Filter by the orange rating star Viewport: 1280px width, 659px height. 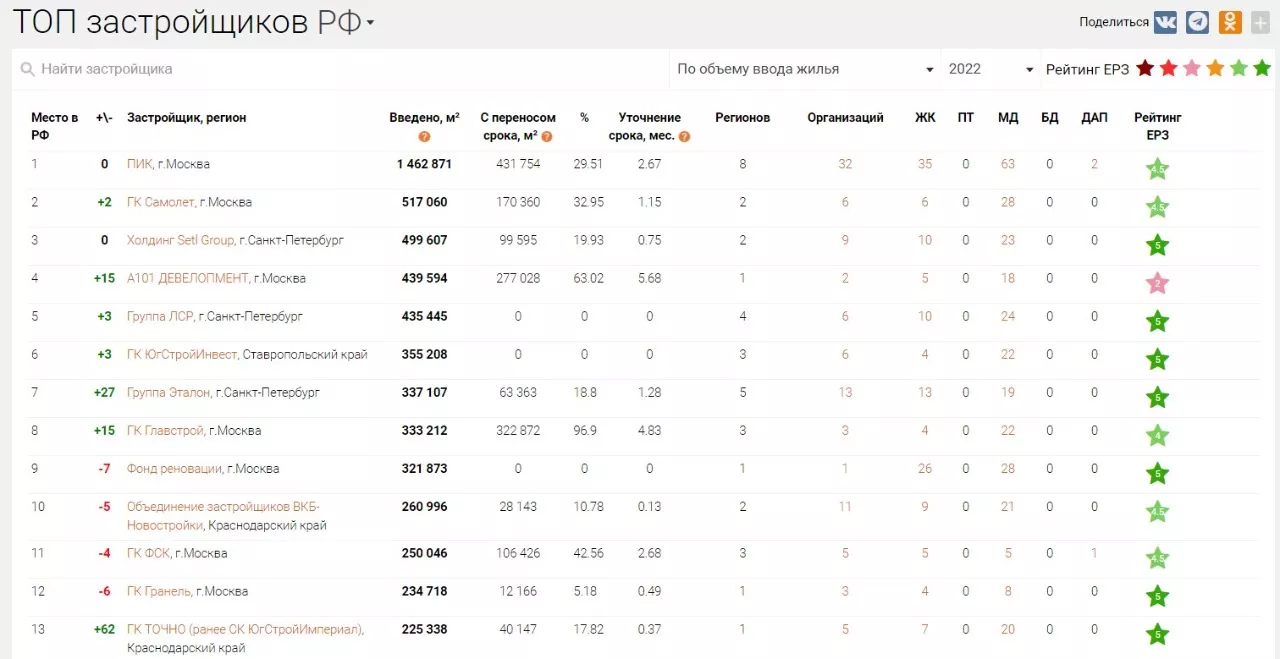tap(1215, 69)
